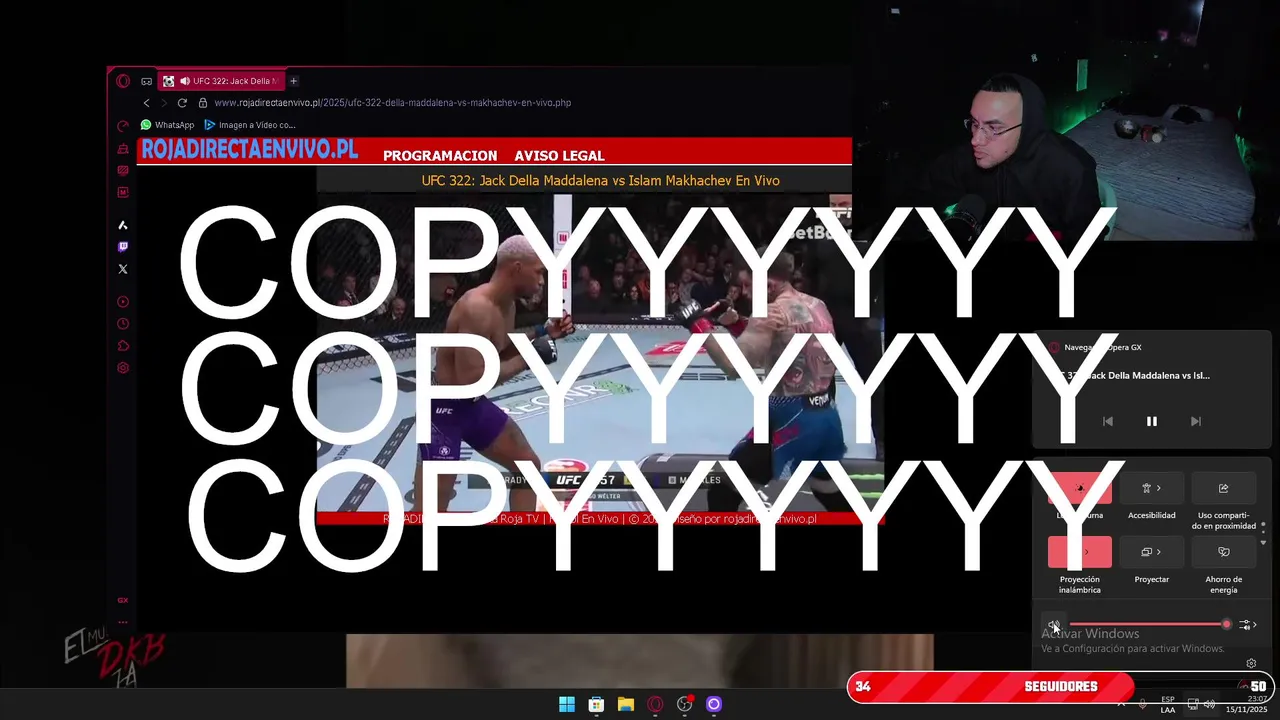
Task: Open Aria AI icon in Opera sidebar
Action: pos(123,225)
